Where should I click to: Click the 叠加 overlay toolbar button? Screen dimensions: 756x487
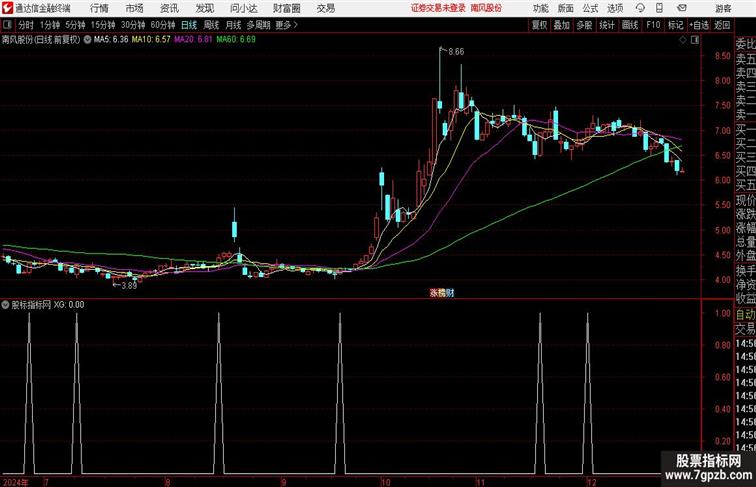click(x=562, y=25)
